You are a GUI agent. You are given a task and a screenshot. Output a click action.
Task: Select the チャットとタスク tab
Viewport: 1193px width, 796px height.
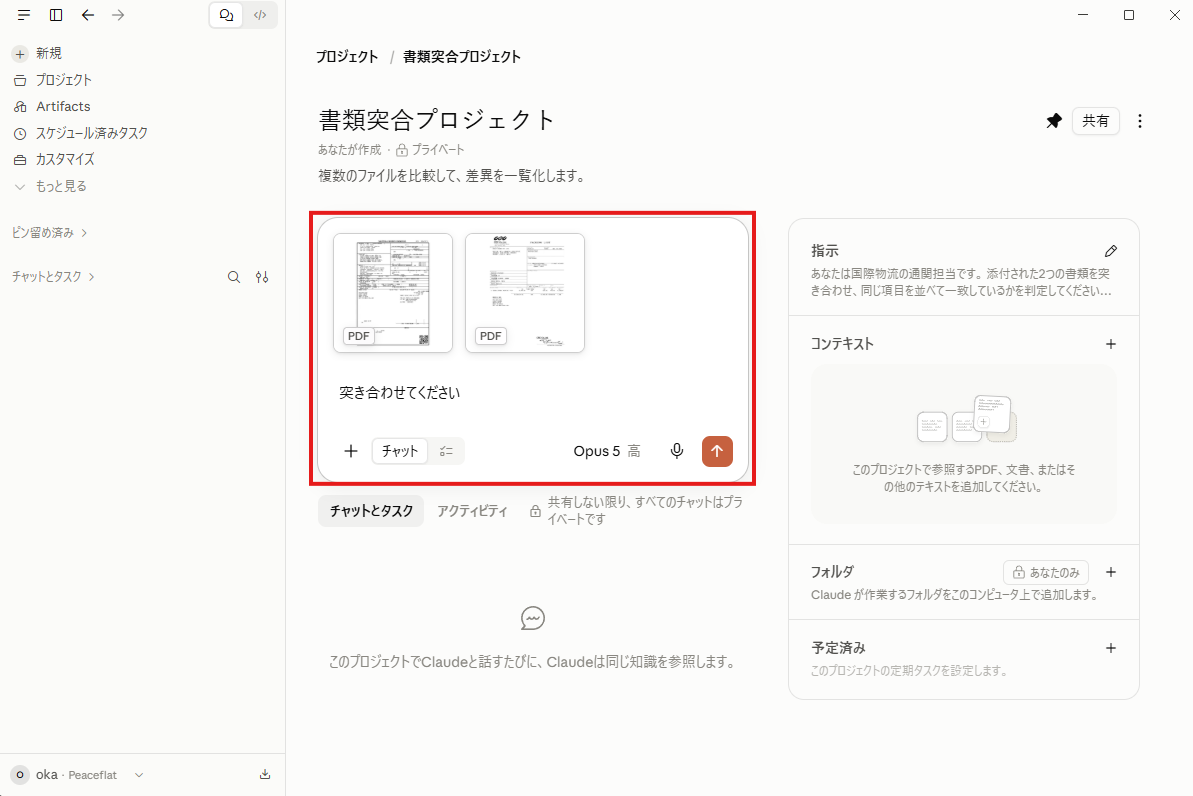point(371,511)
